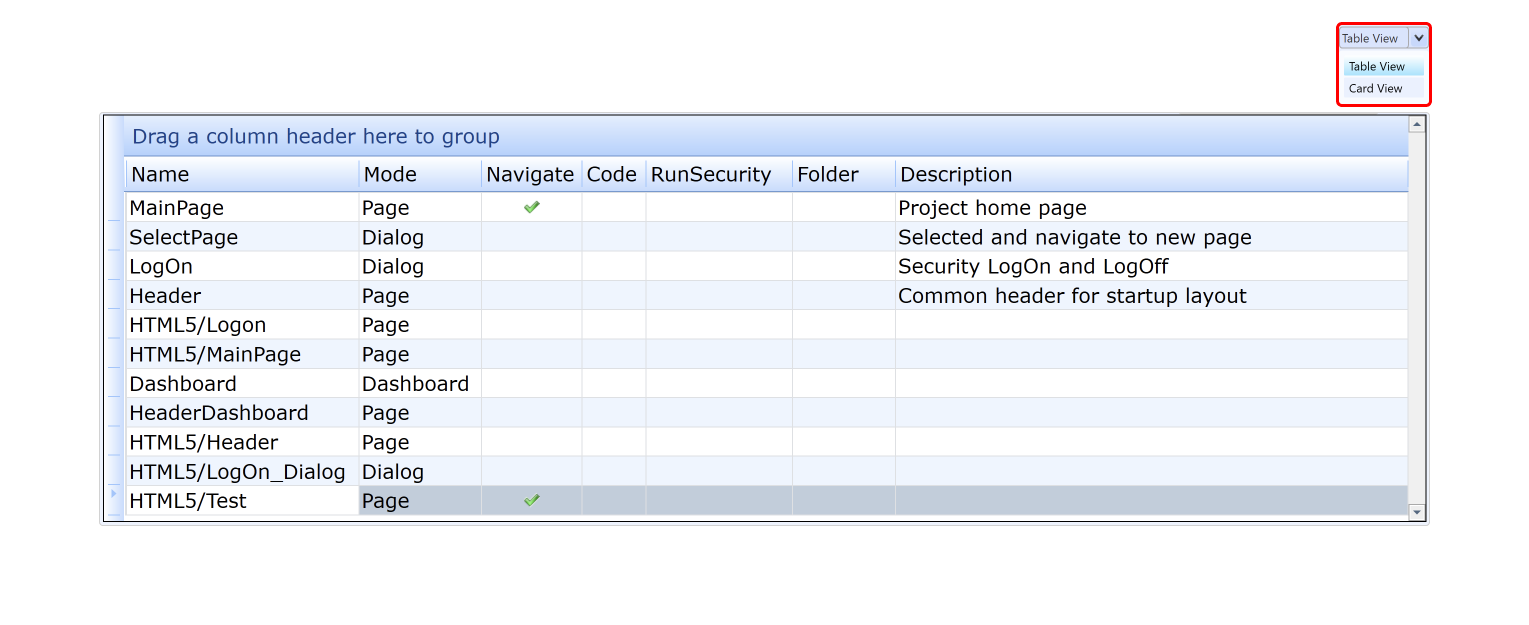This screenshot has height=625, width=1529.
Task: Click scrollbar down arrow in table
Action: (x=1416, y=512)
